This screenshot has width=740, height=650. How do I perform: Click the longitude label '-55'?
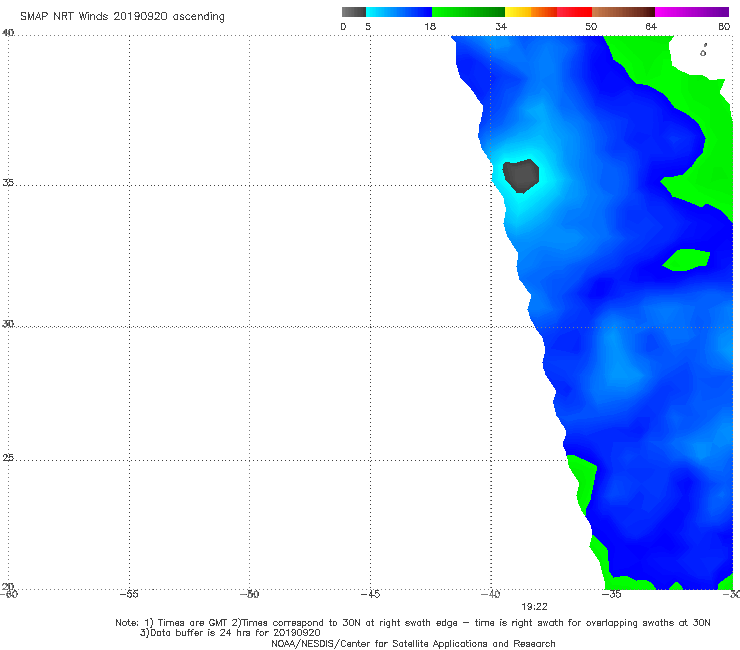pyautogui.click(x=129, y=594)
